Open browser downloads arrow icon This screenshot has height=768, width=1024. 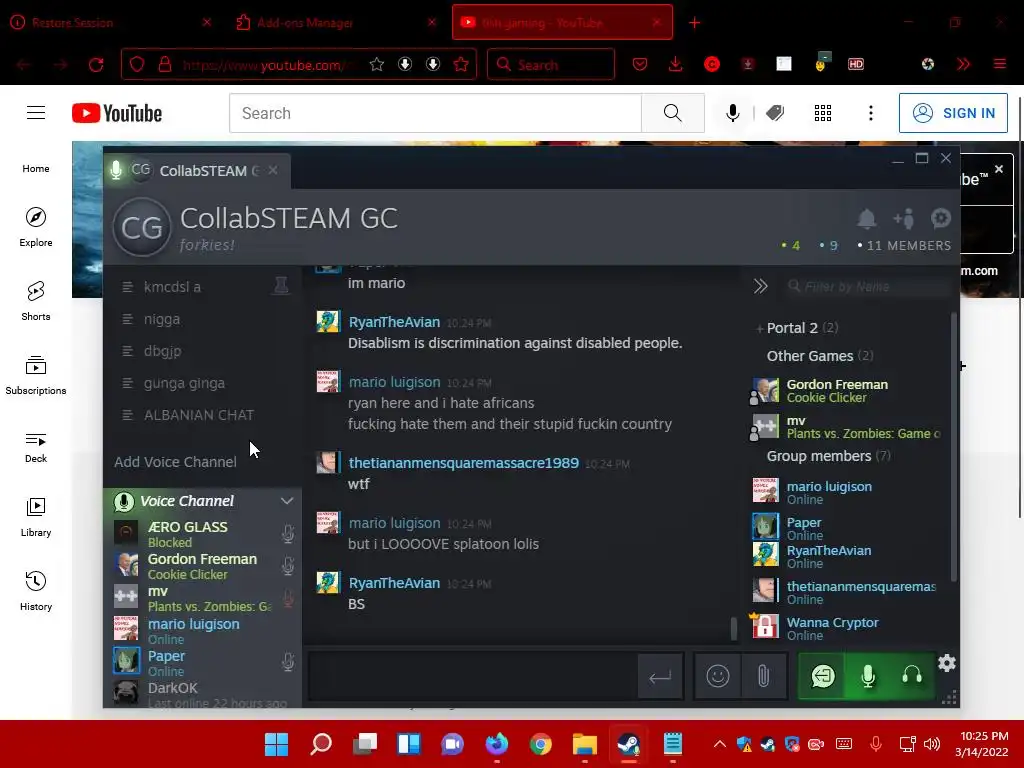(675, 64)
